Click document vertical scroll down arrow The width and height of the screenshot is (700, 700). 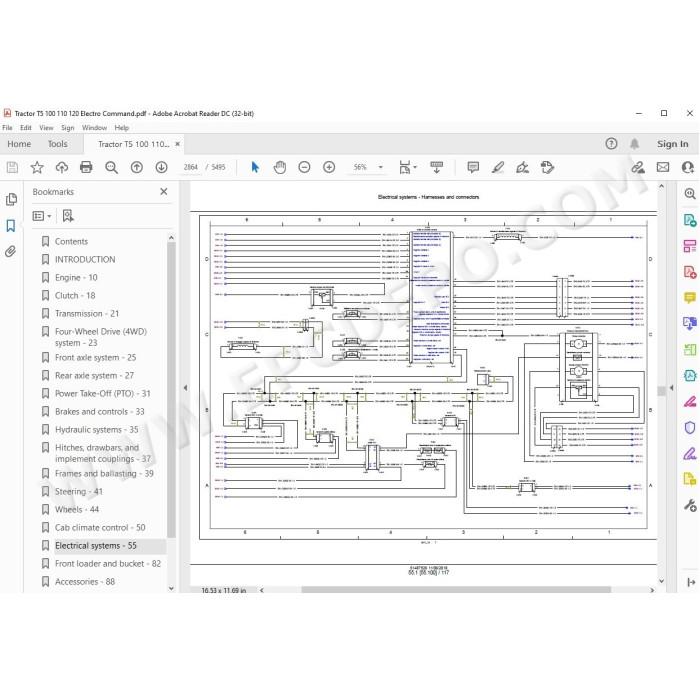[x=662, y=581]
